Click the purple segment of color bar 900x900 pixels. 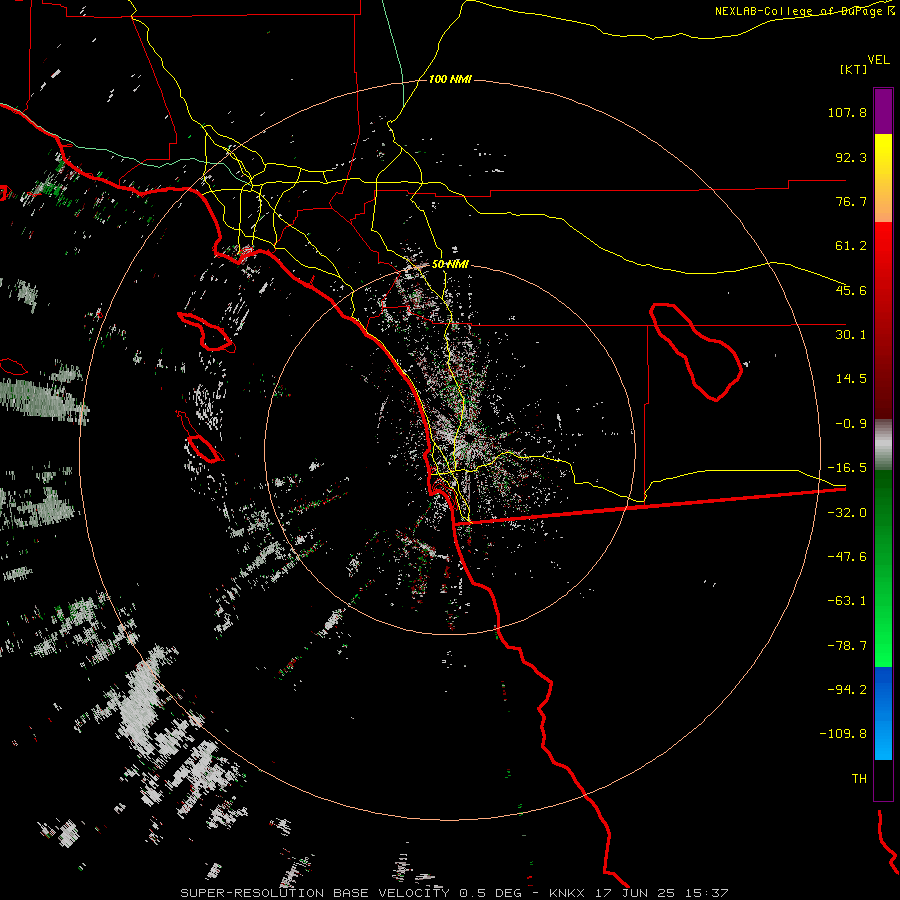point(883,111)
